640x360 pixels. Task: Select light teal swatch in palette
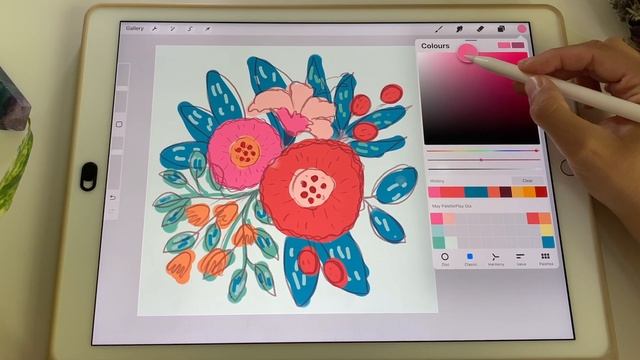click(x=438, y=231)
